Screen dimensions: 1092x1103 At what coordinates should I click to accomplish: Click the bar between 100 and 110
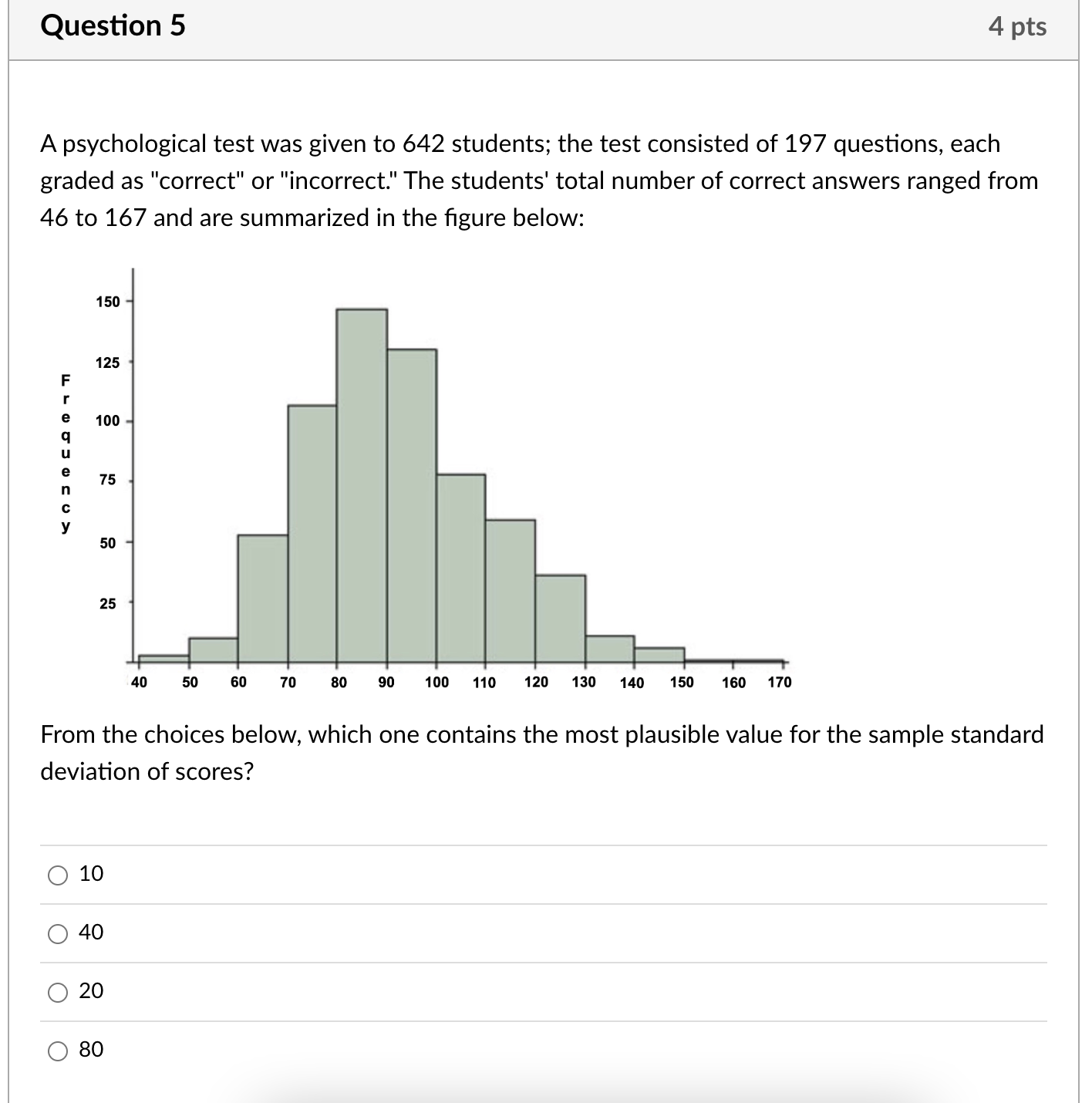[x=460, y=571]
